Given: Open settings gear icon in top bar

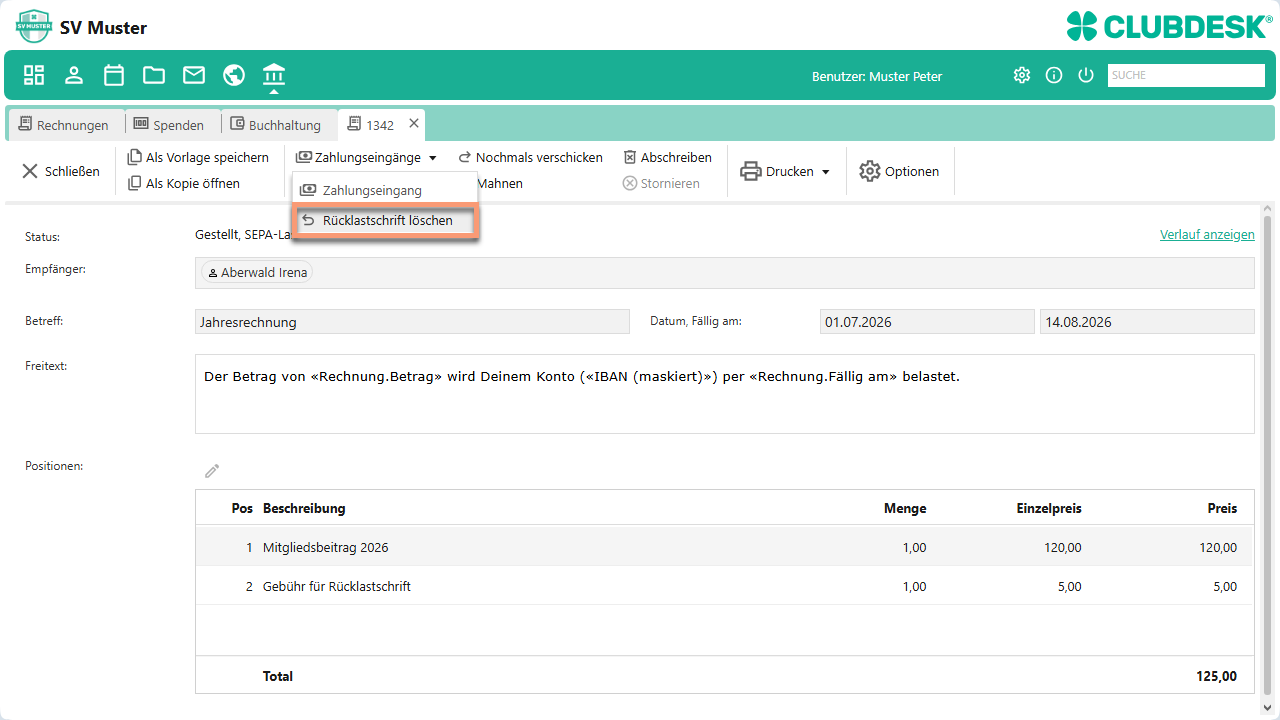Looking at the screenshot, I should tap(1022, 75).
